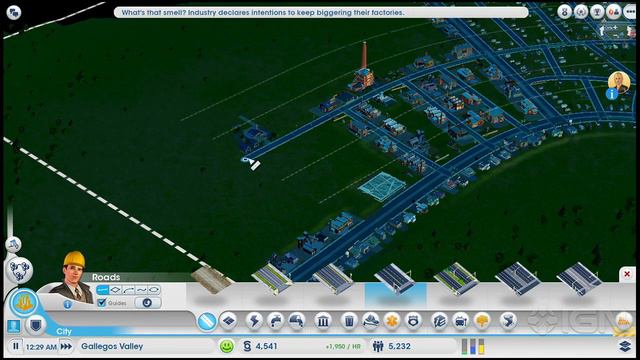Open the region view hearts icon
The width and height of the screenshot is (640, 360).
pyautogui.click(x=19, y=270)
